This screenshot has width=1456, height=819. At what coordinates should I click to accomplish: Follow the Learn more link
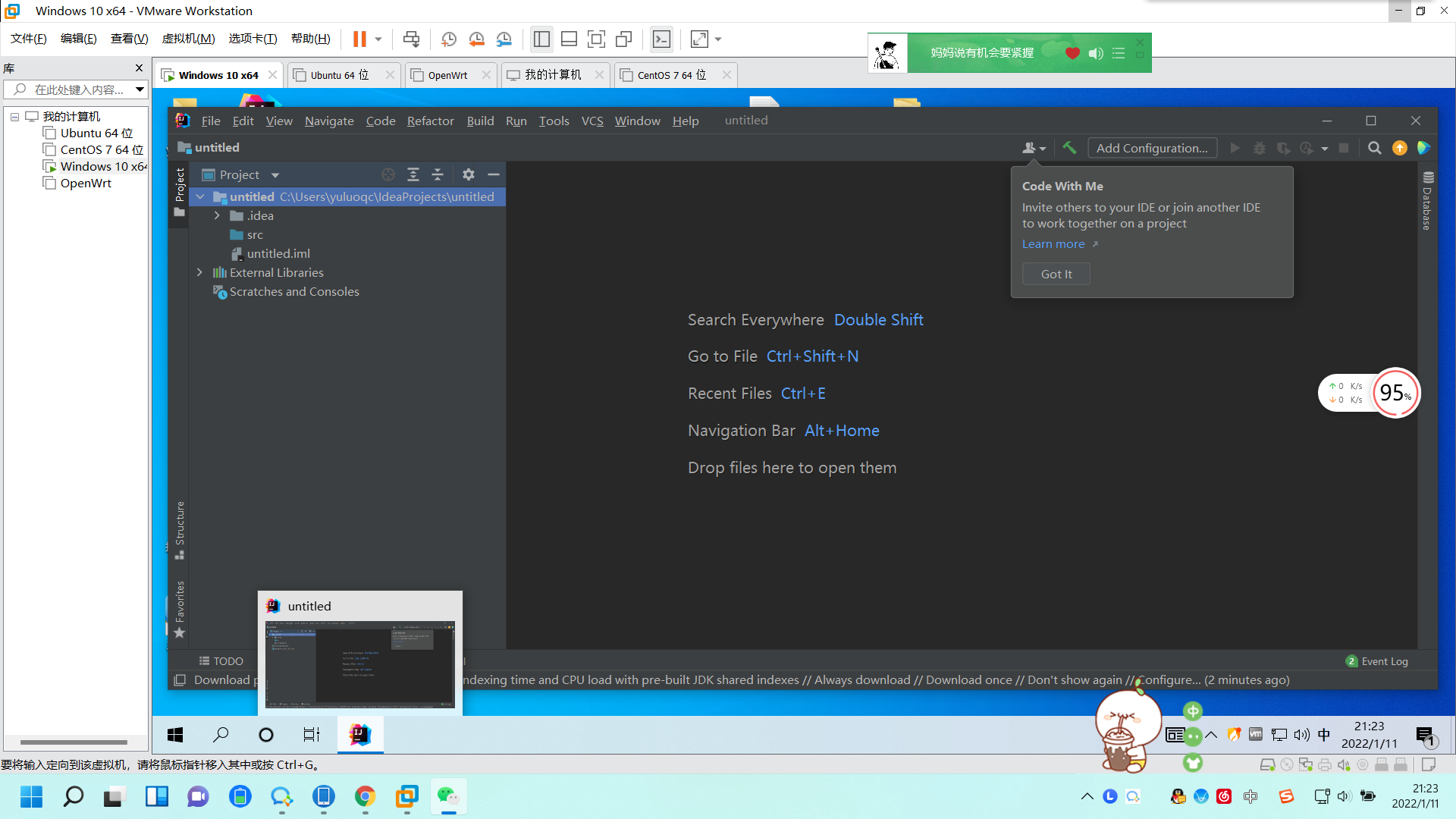coord(1053,243)
